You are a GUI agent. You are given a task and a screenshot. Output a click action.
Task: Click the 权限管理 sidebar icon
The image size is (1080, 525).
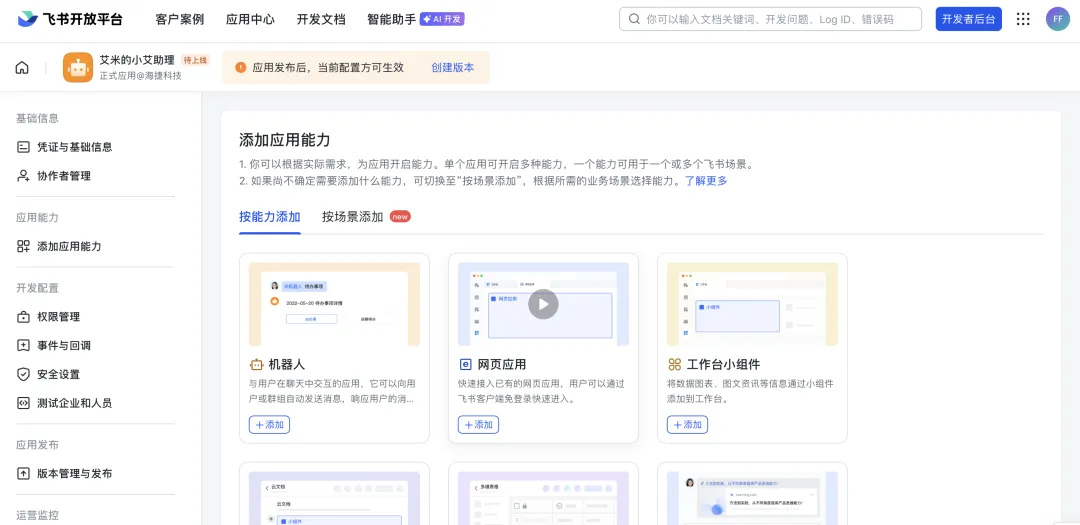[x=23, y=317]
